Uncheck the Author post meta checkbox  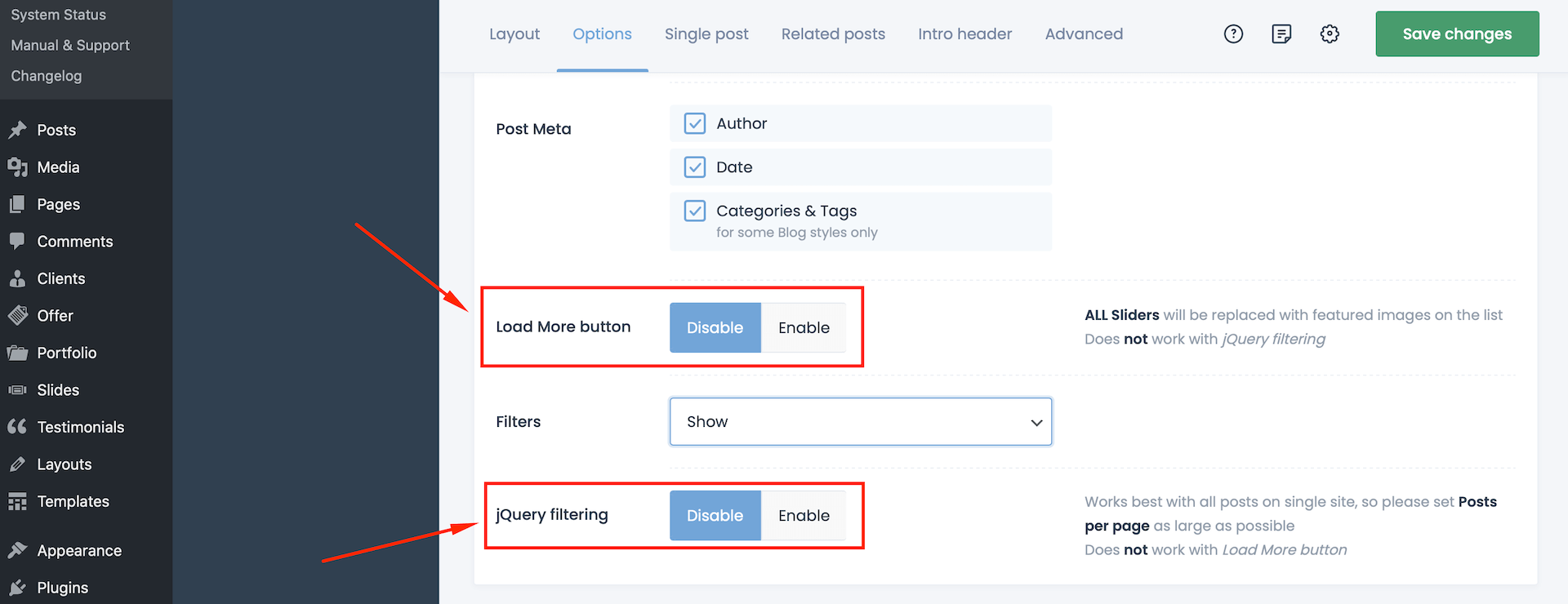tap(694, 123)
